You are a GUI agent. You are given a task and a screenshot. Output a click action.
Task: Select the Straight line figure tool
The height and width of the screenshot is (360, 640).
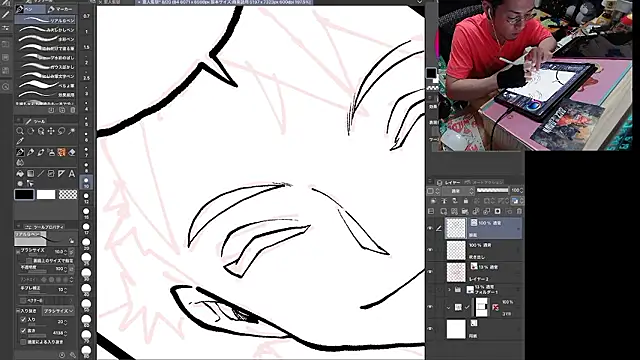[41, 173]
